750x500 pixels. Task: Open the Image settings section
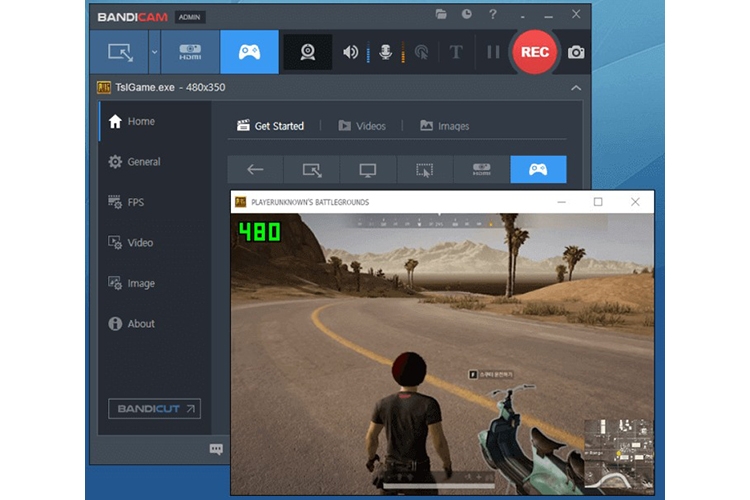[154, 283]
